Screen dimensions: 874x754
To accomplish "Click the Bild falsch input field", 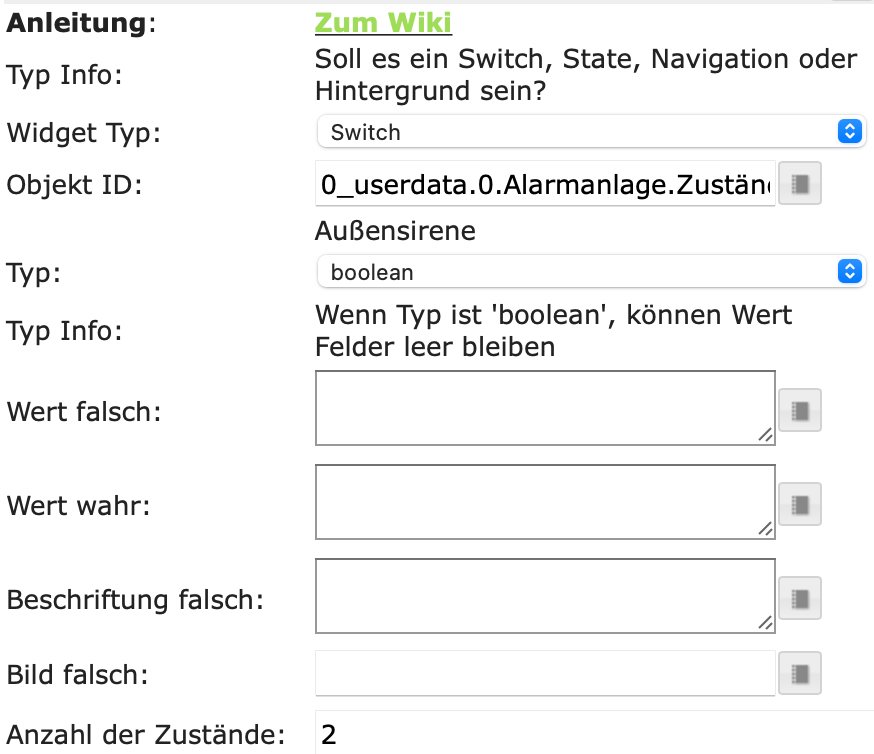I will (545, 673).
